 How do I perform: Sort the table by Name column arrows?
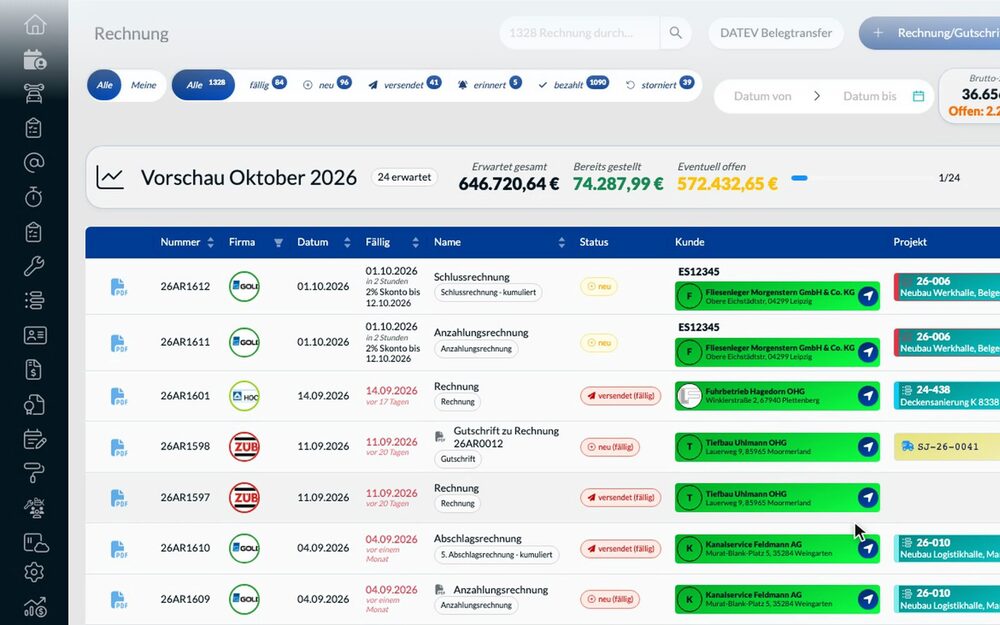tap(561, 242)
